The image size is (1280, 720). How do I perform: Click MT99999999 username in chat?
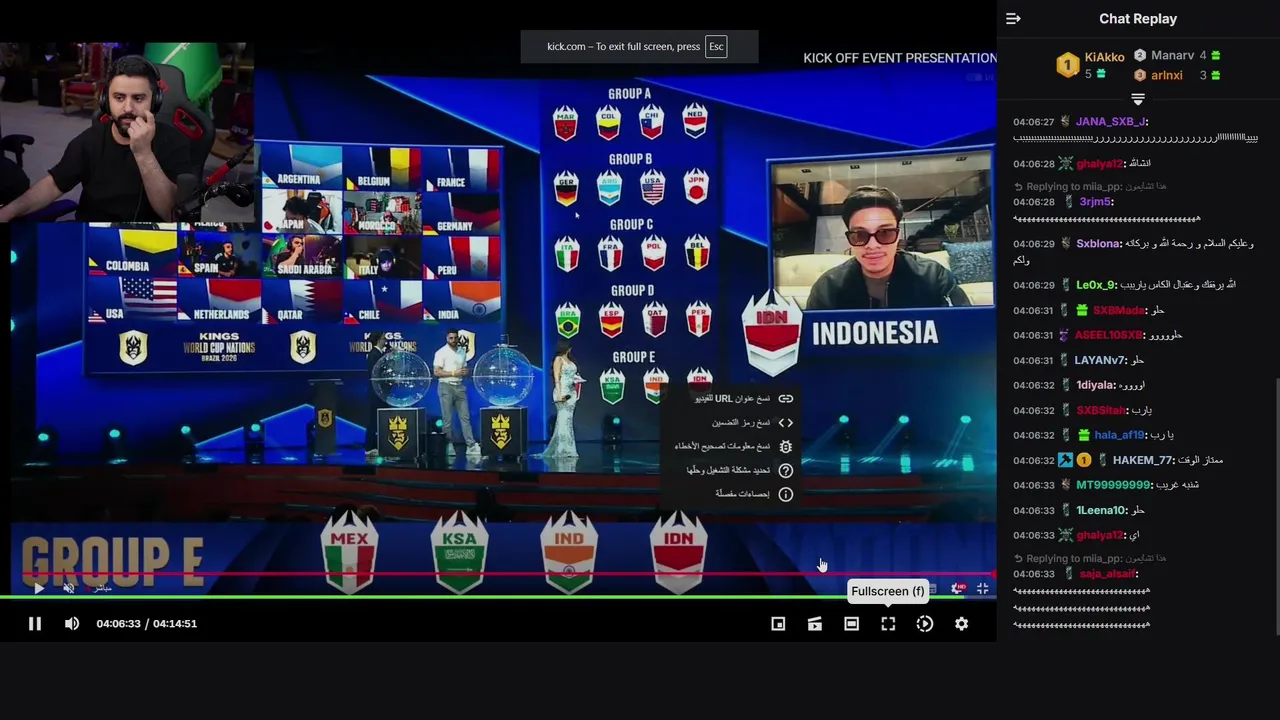point(1114,486)
